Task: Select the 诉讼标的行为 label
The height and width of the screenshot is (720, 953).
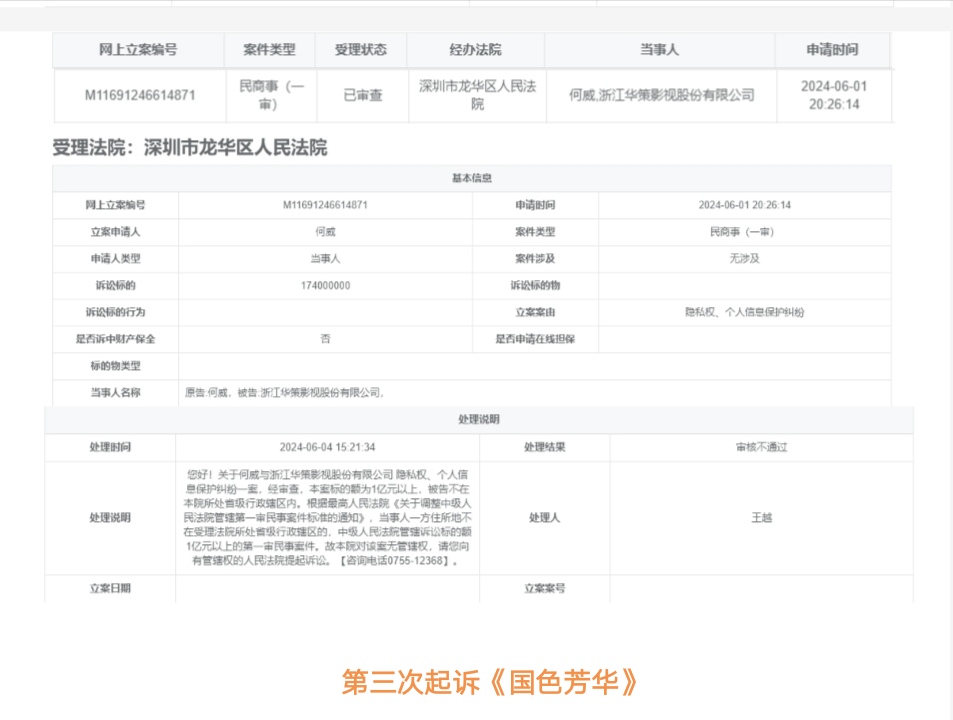Action: 115,312
